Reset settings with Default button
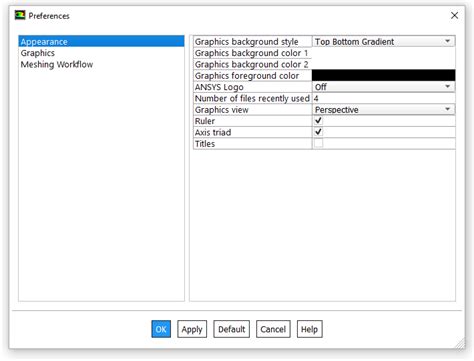Screen dimensions: 474x361 pos(232,329)
